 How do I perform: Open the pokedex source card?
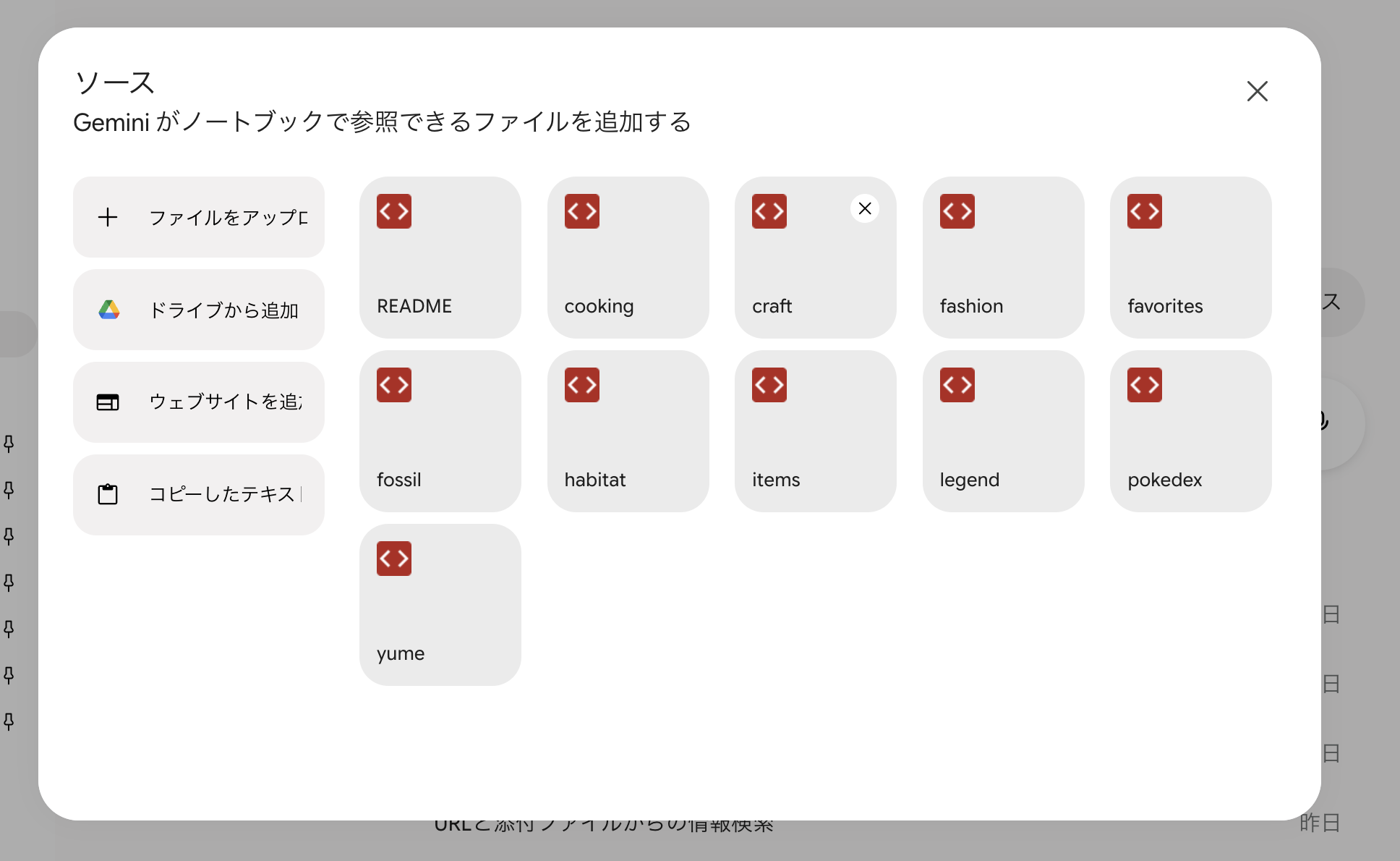1191,431
